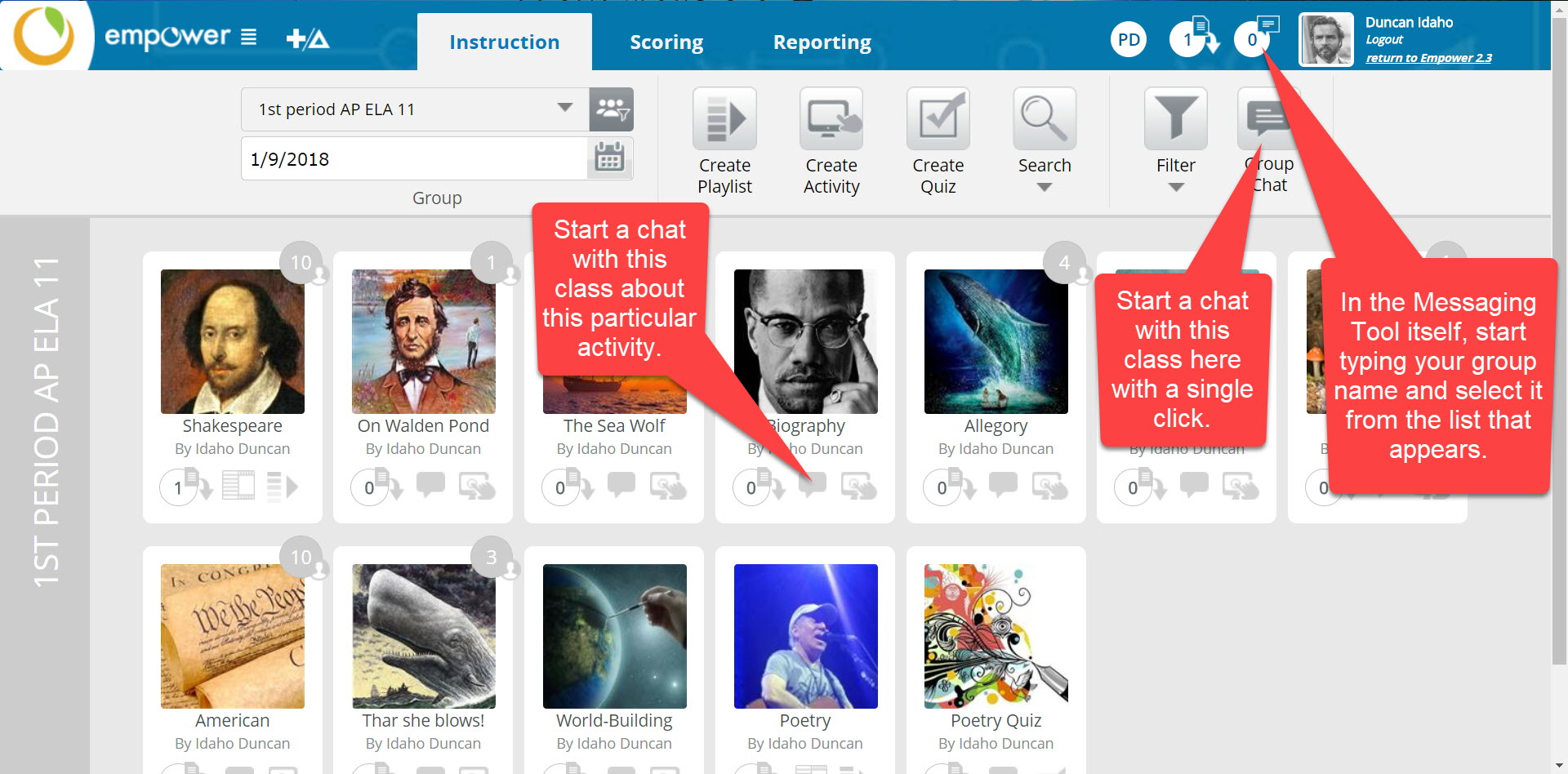Click the assignment count under On Walden Pond
The image size is (1568, 774).
click(376, 487)
